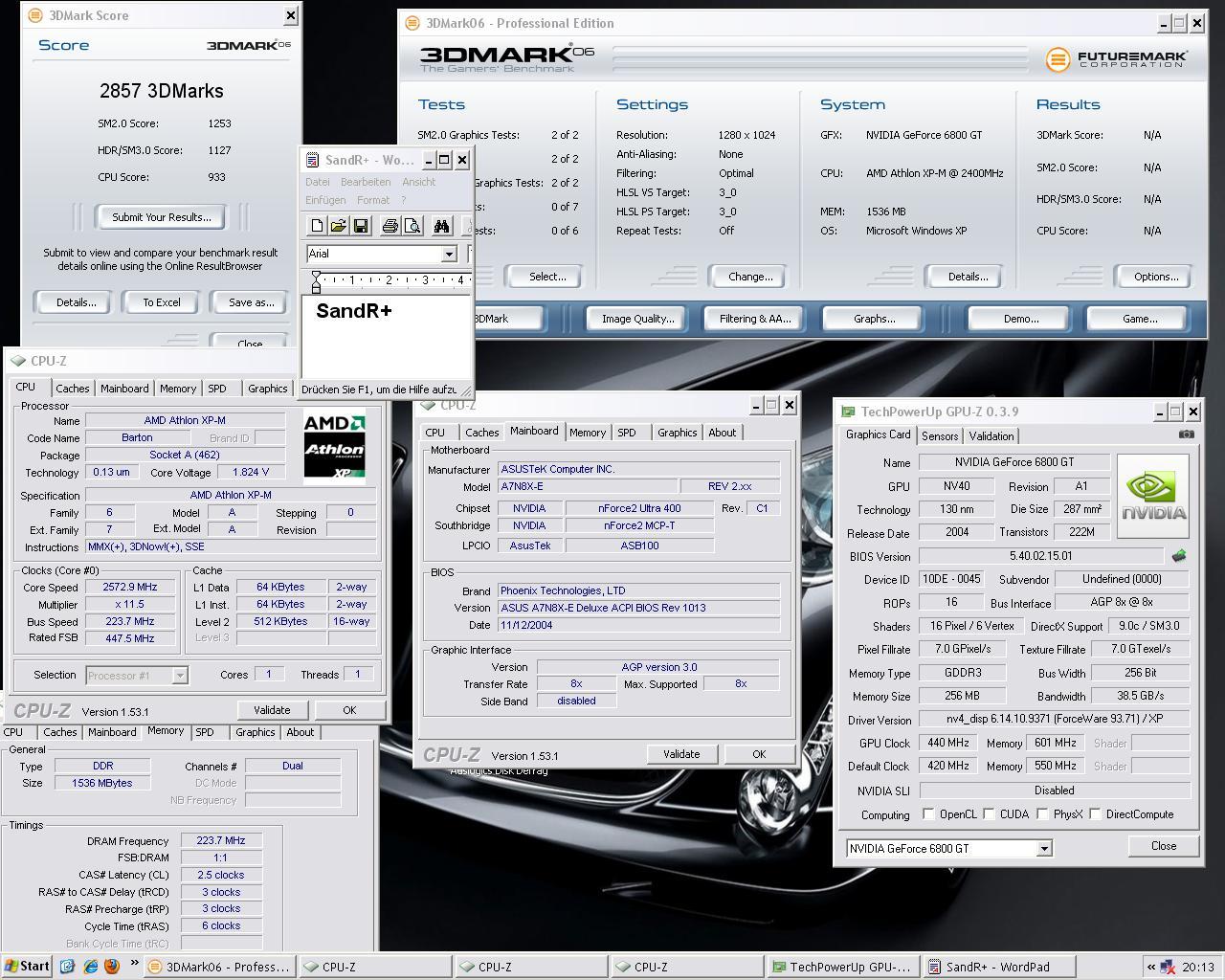The width and height of the screenshot is (1225, 980).
Task: Click the save BIOS chip icon in GPU-Z
Action: click(1179, 555)
